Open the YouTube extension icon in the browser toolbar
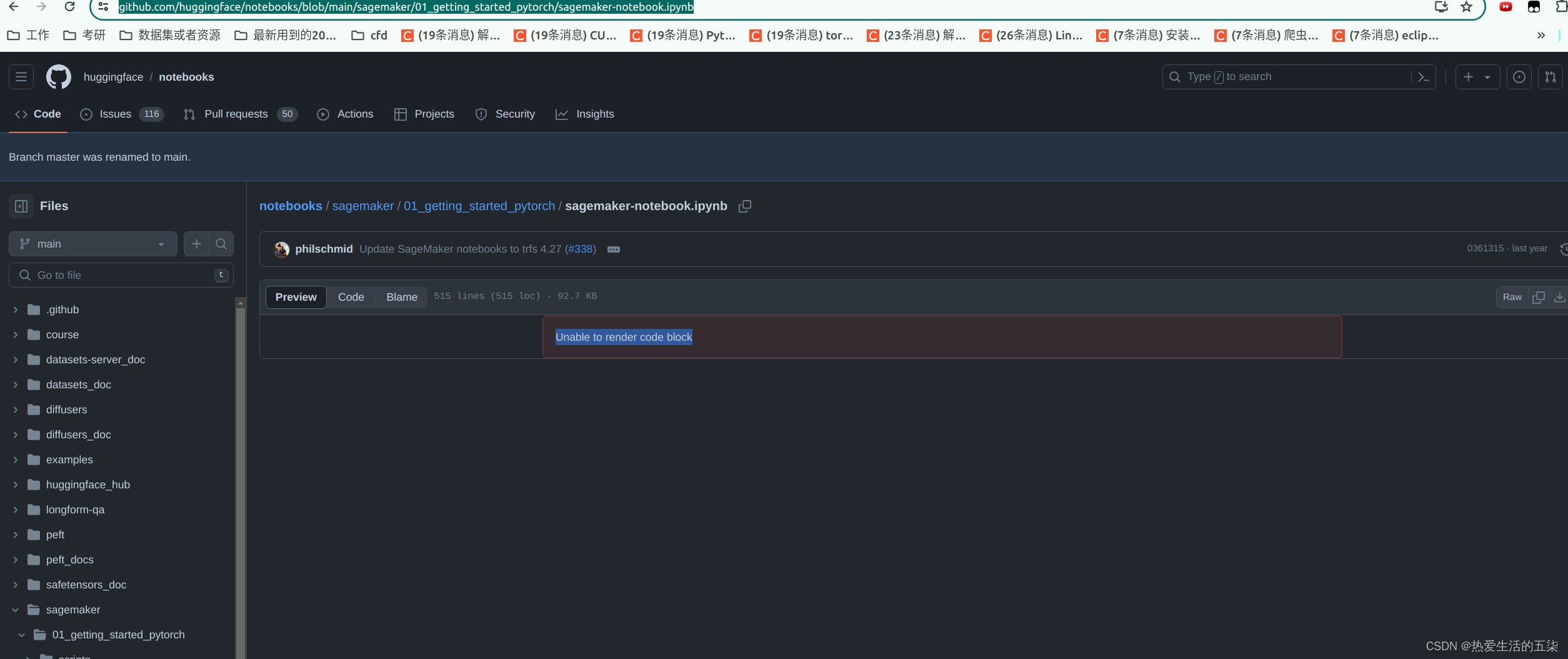 [x=1506, y=7]
